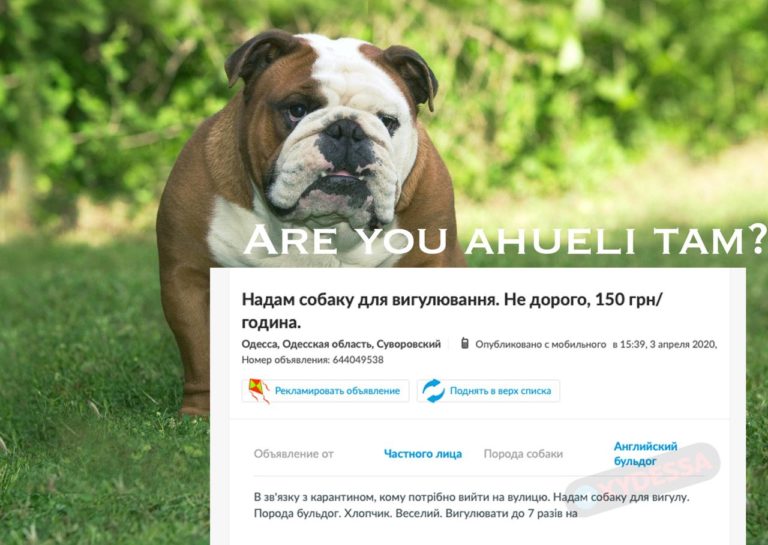Select the Номер объявления 644049538 text

pyautogui.click(x=312, y=360)
